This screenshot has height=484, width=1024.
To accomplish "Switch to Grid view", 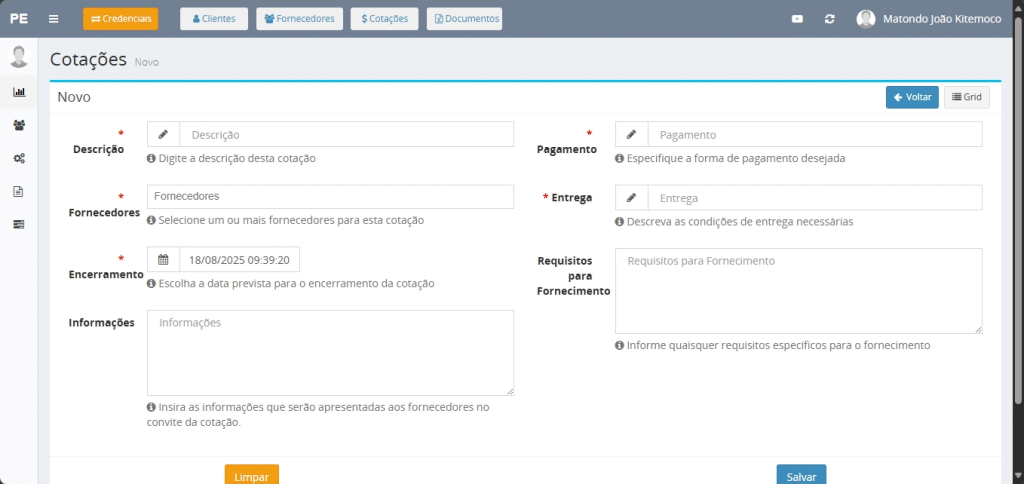I will [x=967, y=97].
